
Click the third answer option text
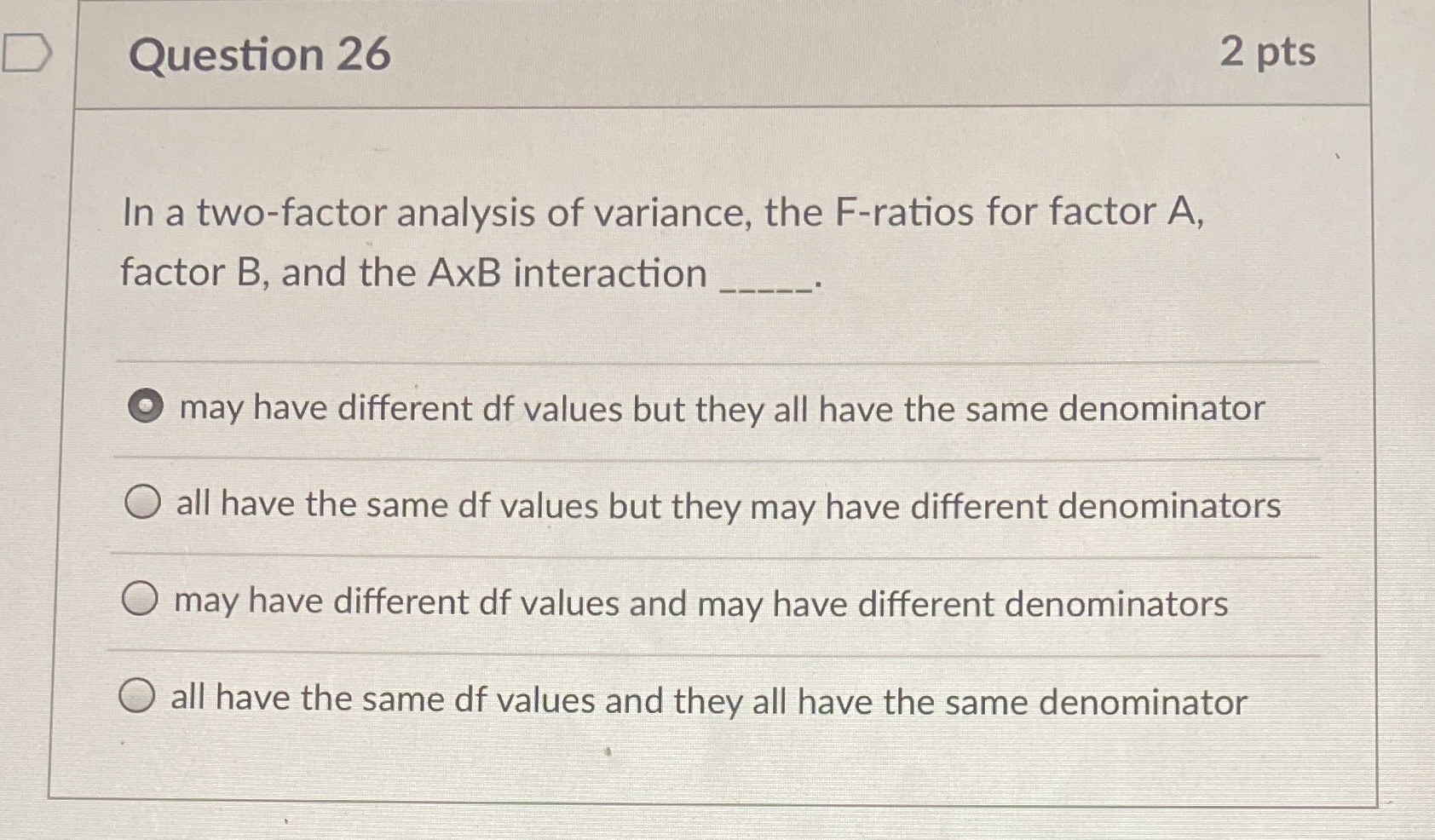(x=699, y=602)
